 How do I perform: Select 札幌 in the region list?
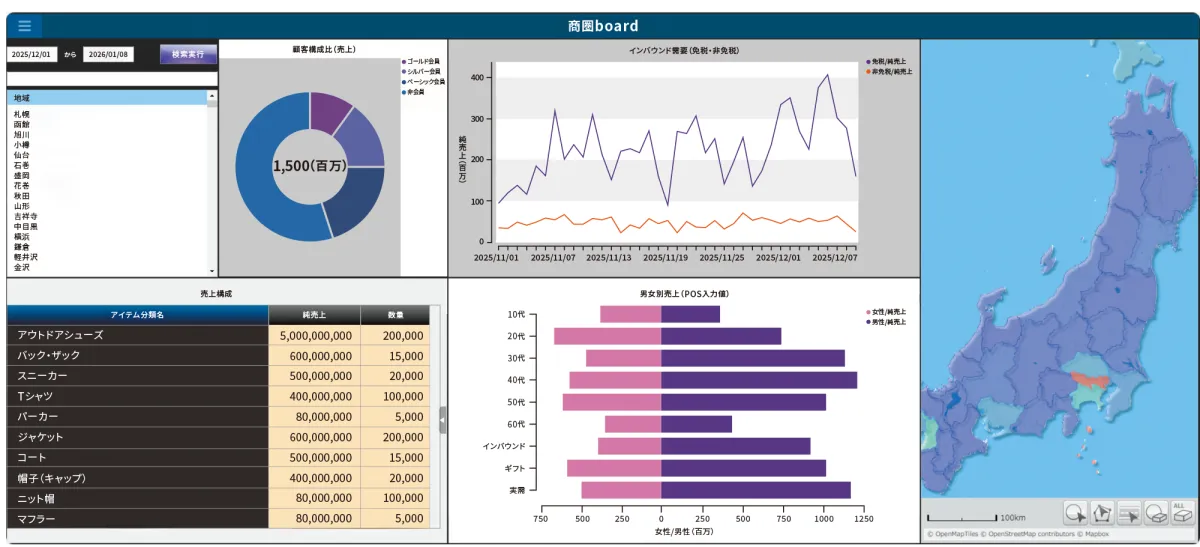tap(22, 114)
